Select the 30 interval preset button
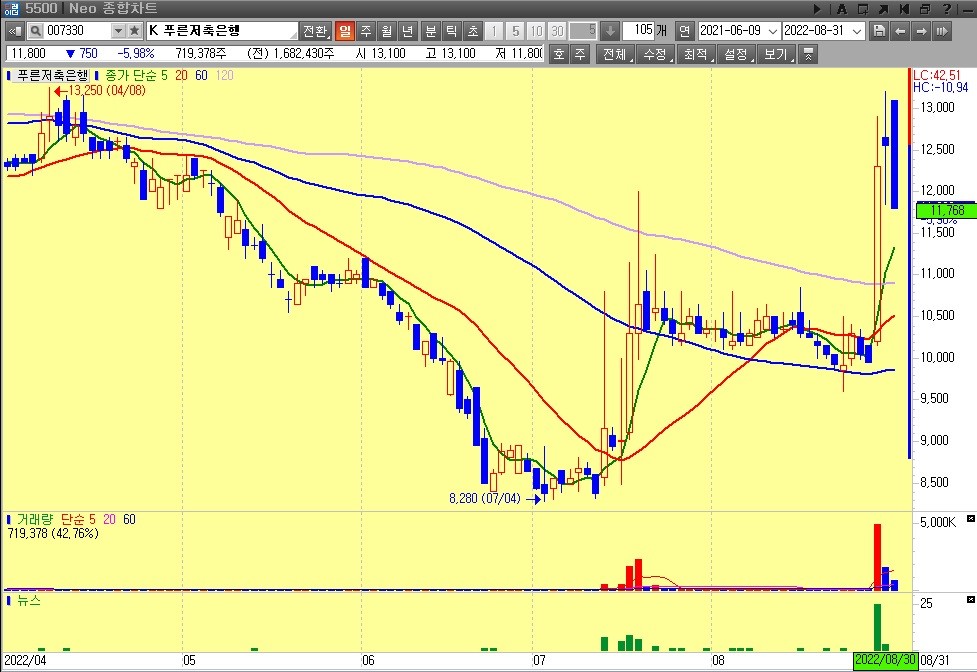The height and width of the screenshot is (672, 977). (557, 31)
